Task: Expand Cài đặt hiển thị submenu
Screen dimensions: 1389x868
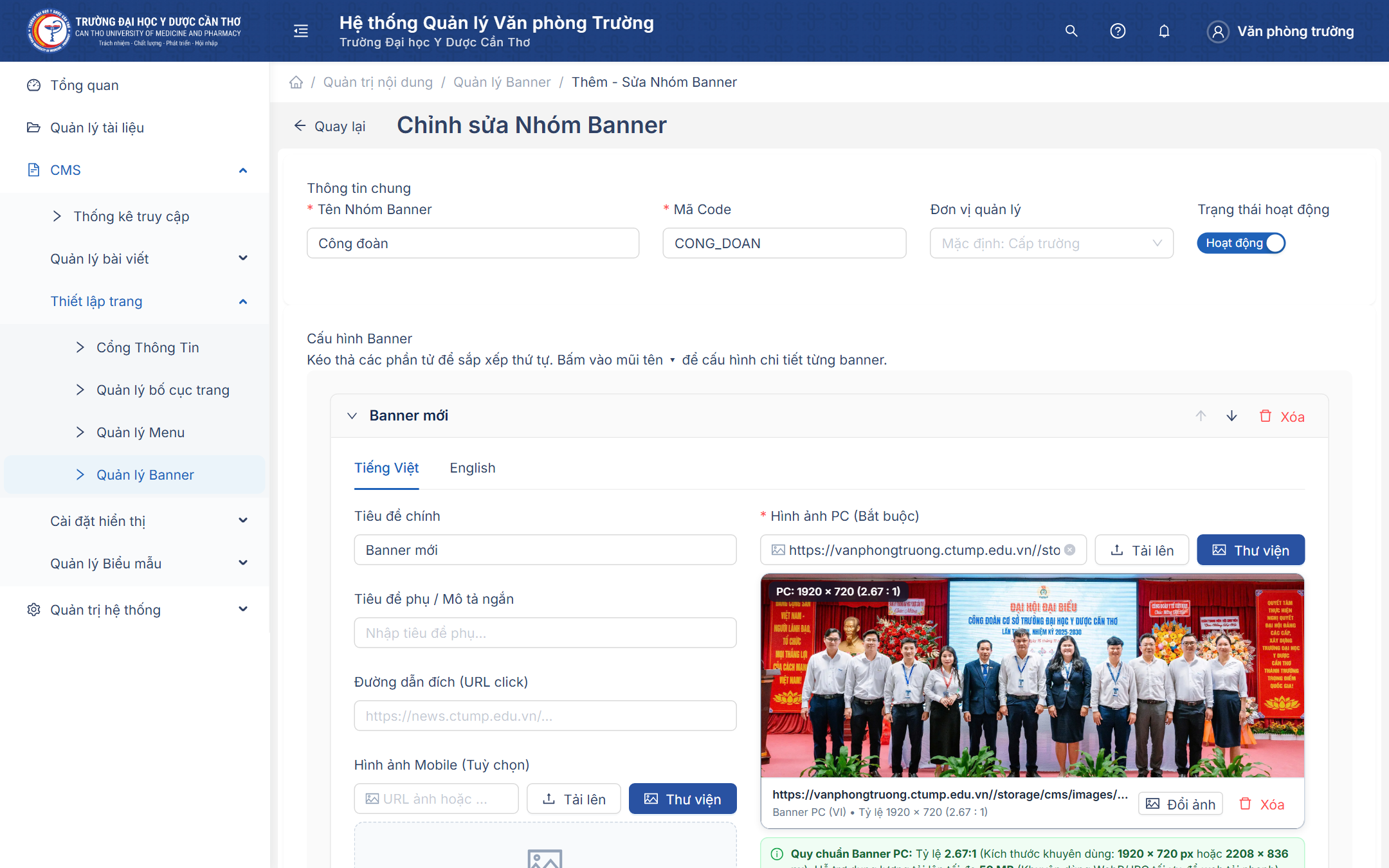Action: 243,521
